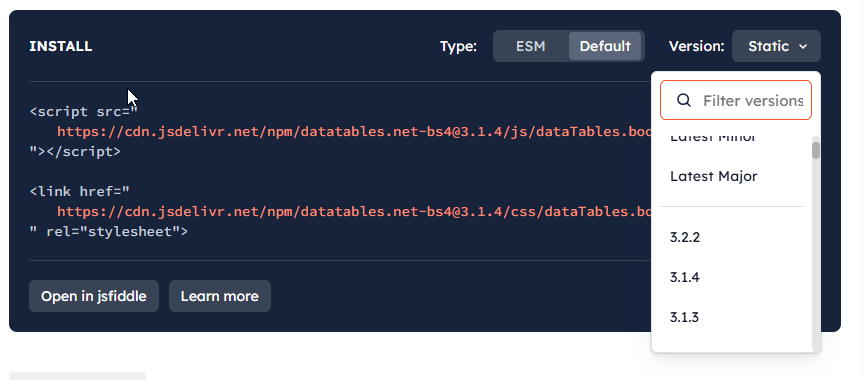
Task: Click the dataTables JS CDN URL
Action: [354, 132]
